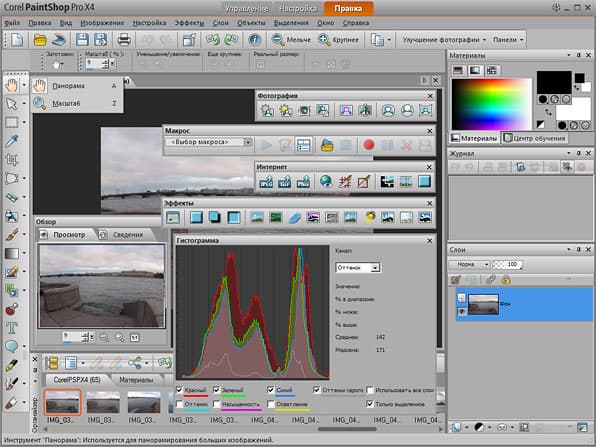Switch to the Настройка workspace tab
The image size is (596, 447).
point(298,8)
